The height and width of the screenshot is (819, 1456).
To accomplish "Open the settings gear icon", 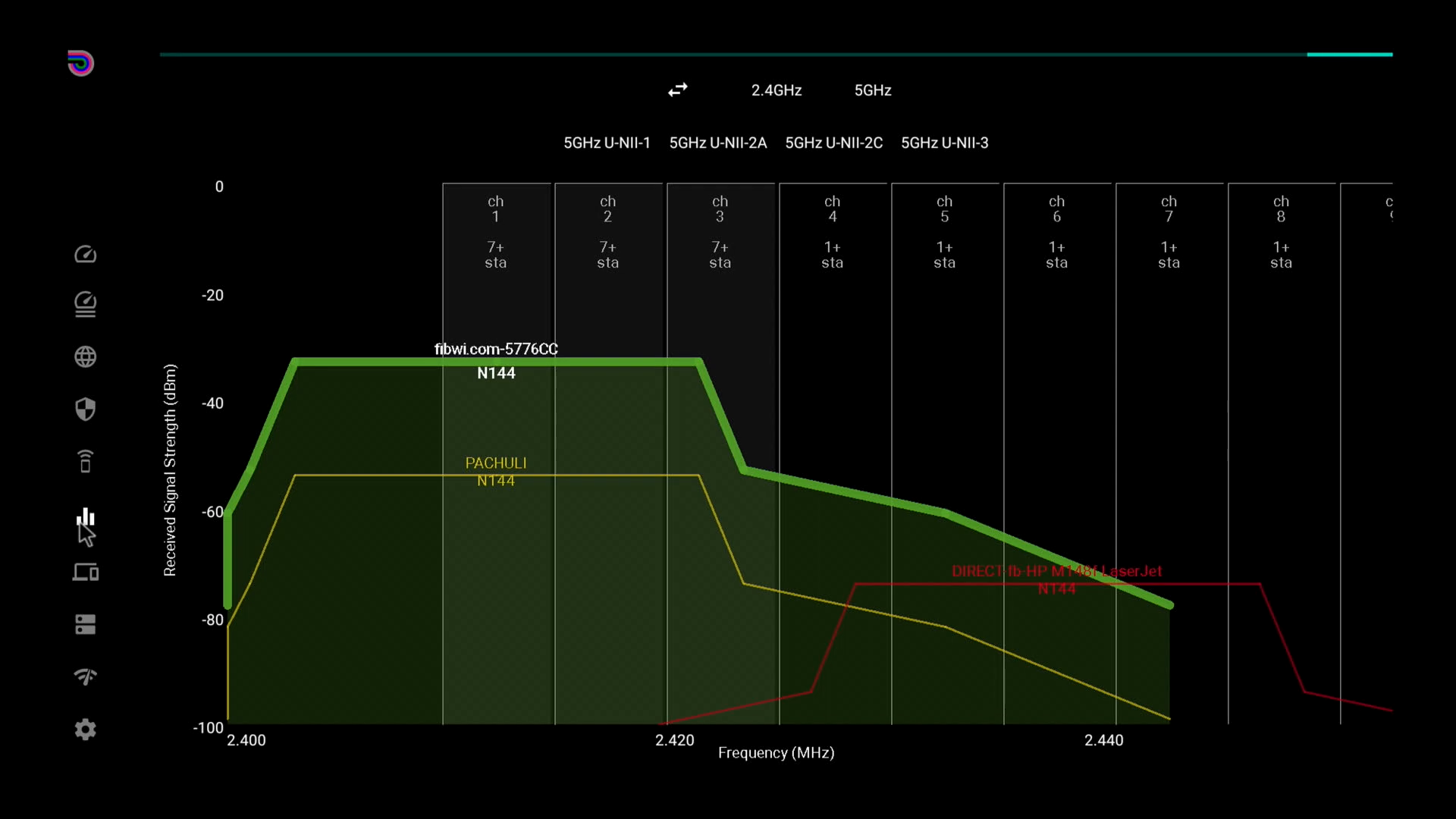I will coord(85,730).
